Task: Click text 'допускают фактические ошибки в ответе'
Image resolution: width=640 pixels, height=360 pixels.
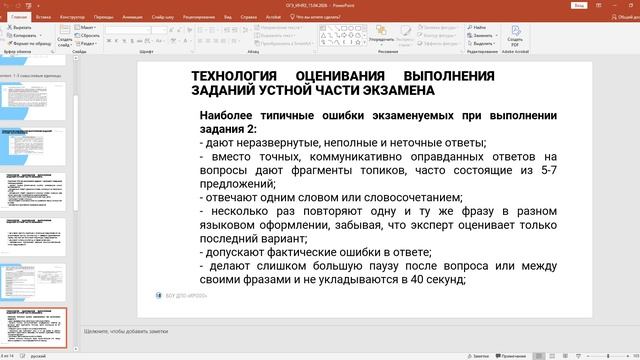Action: [x=318, y=252]
